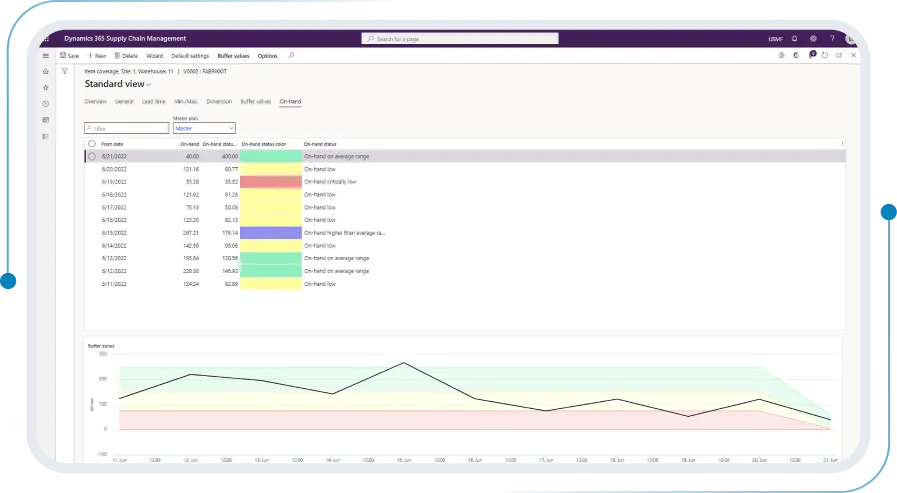Image resolution: width=897 pixels, height=493 pixels.
Task: Click On-hand value 267.21
Action: coord(190,233)
